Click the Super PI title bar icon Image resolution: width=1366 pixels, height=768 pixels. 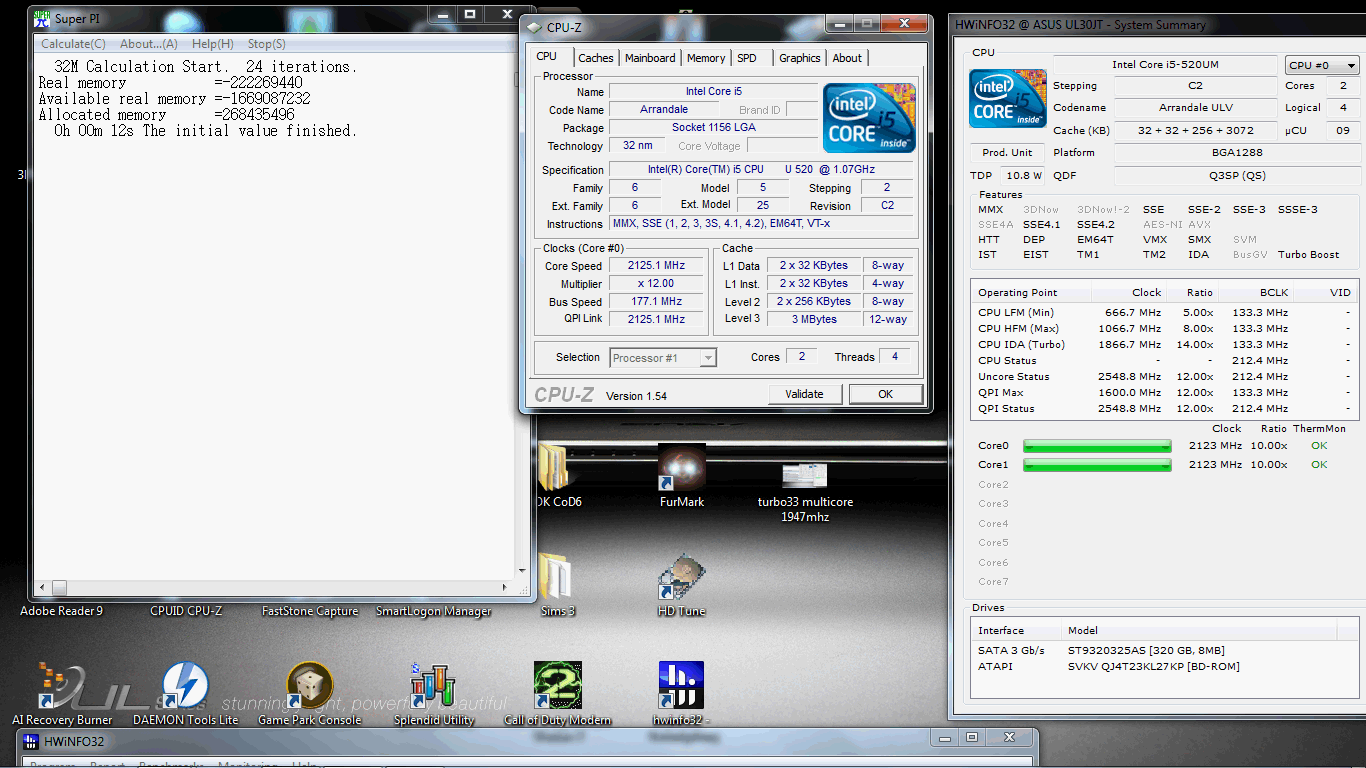(x=42, y=18)
